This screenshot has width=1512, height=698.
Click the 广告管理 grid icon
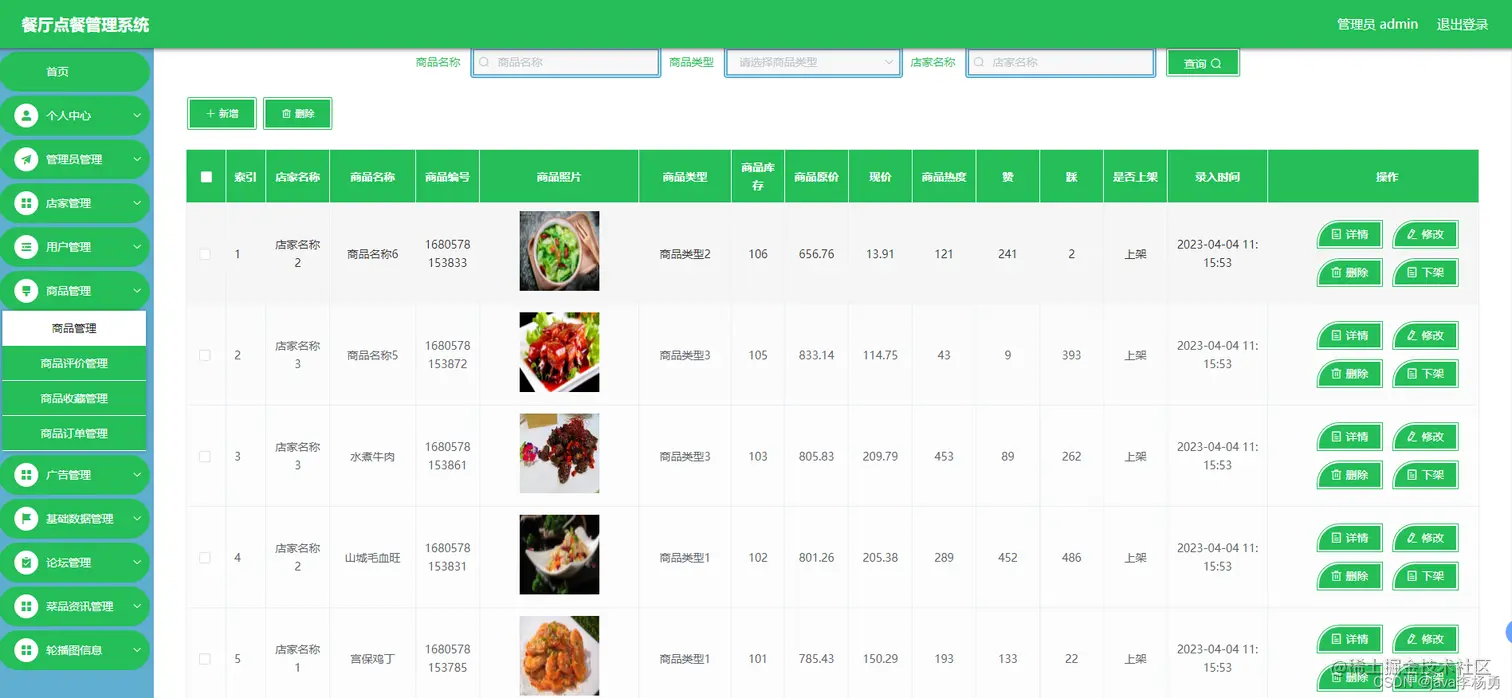click(27, 475)
